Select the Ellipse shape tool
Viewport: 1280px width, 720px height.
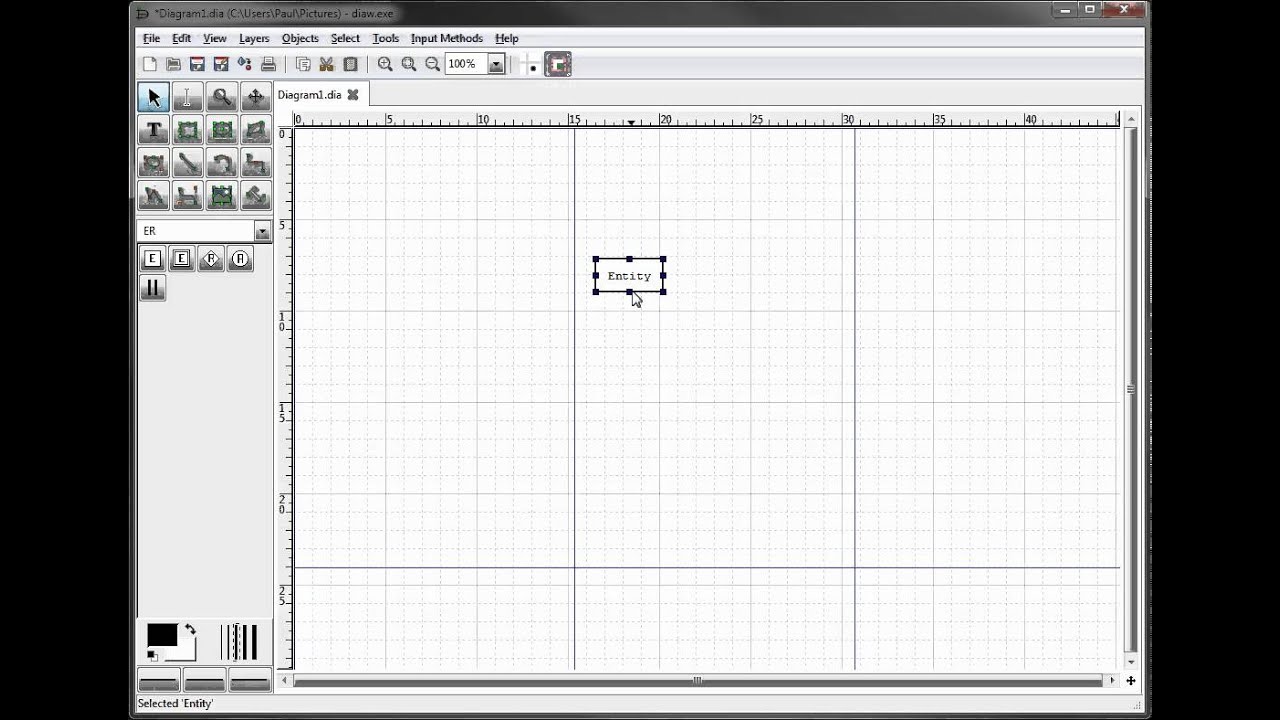(x=222, y=130)
